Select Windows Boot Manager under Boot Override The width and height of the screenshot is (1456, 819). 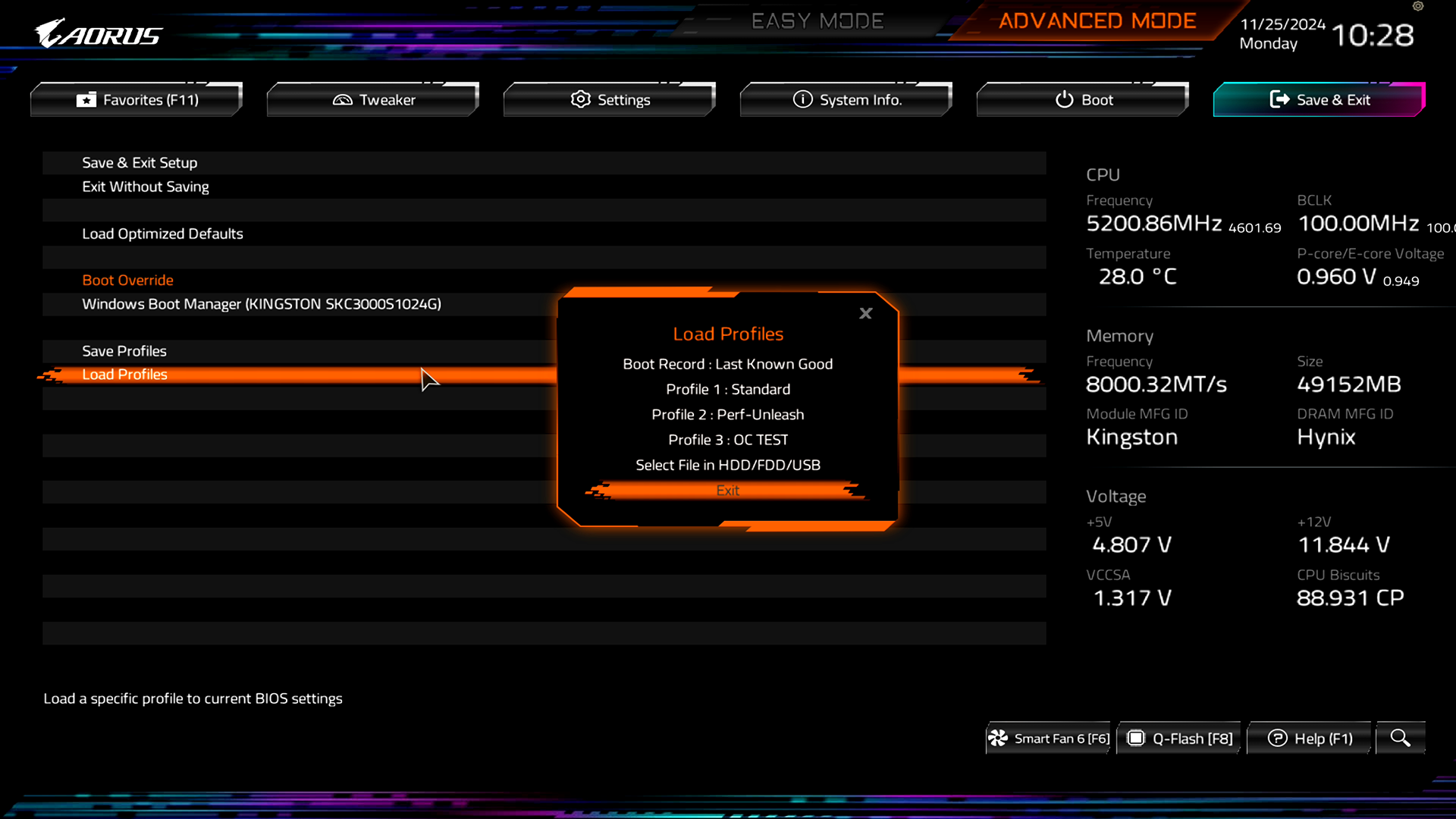[x=262, y=303]
